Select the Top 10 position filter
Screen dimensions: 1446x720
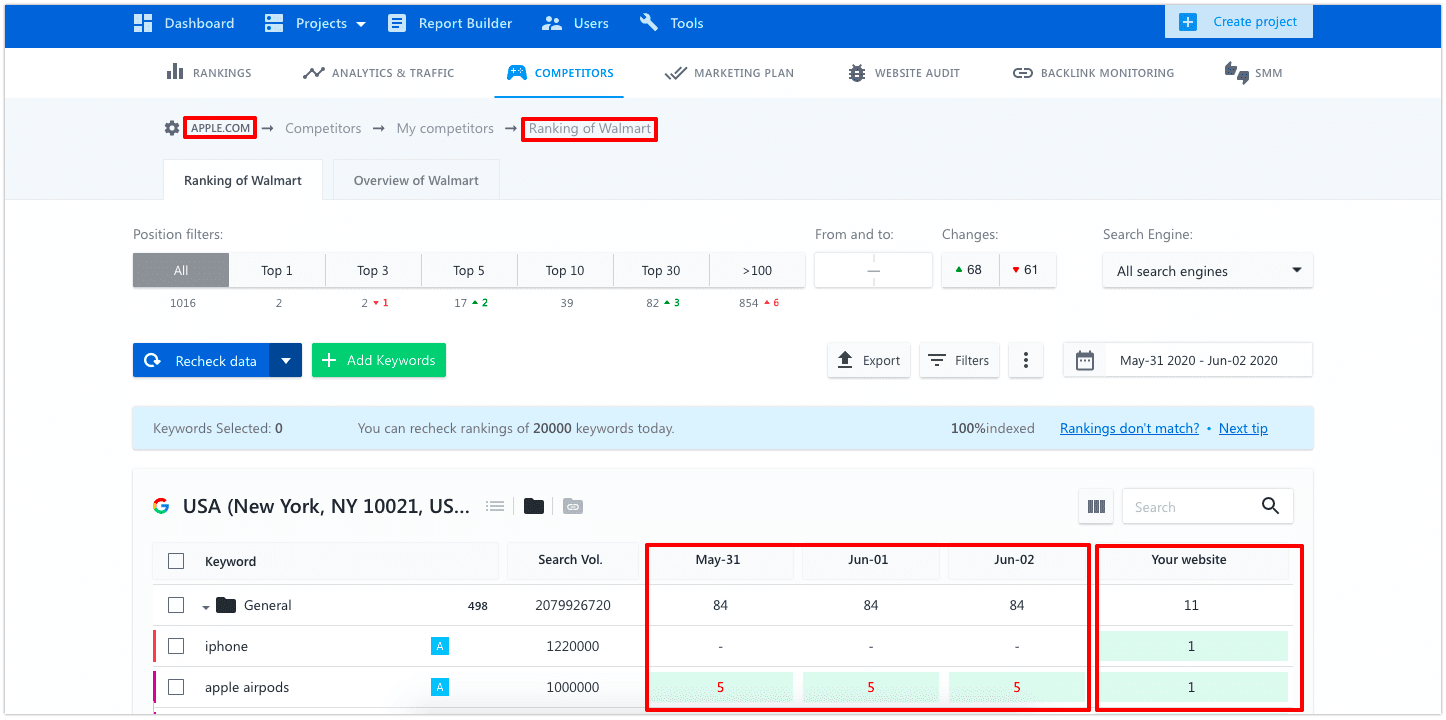click(x=565, y=270)
